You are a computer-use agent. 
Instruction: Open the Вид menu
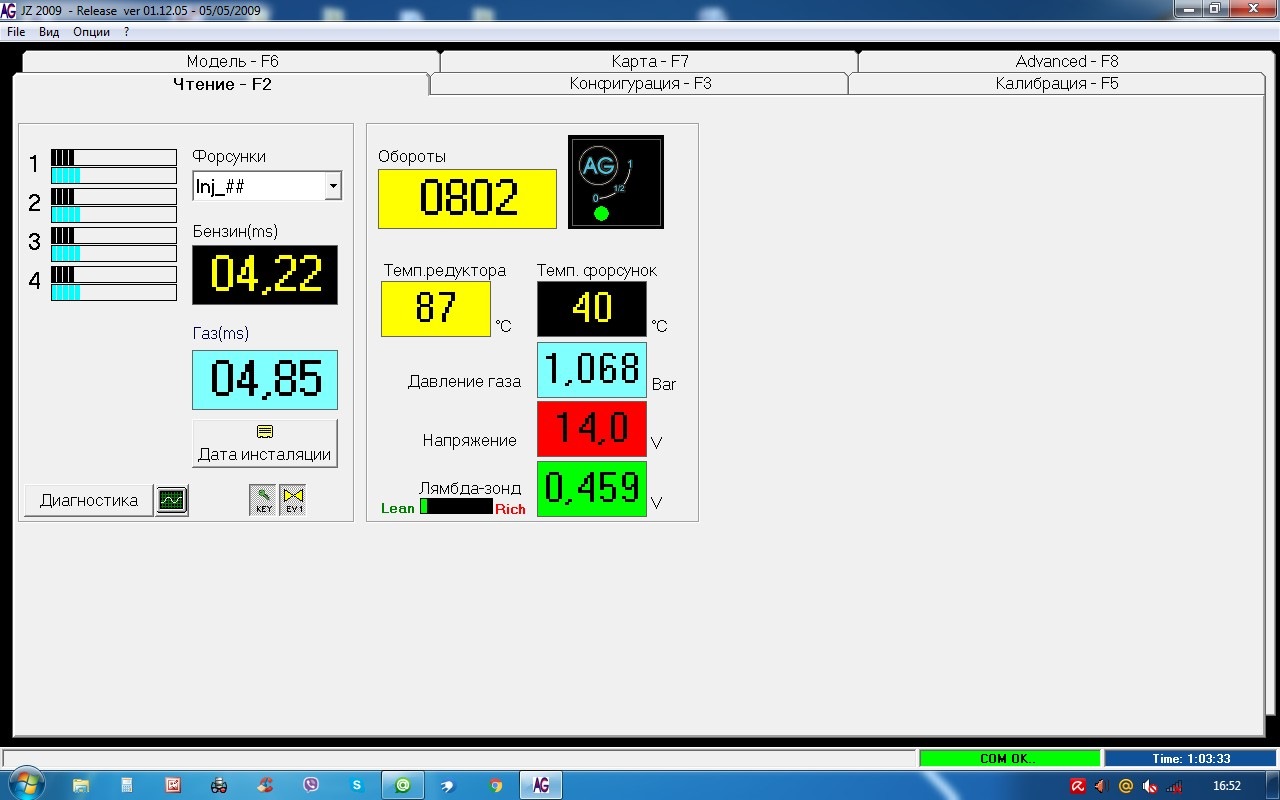click(49, 32)
